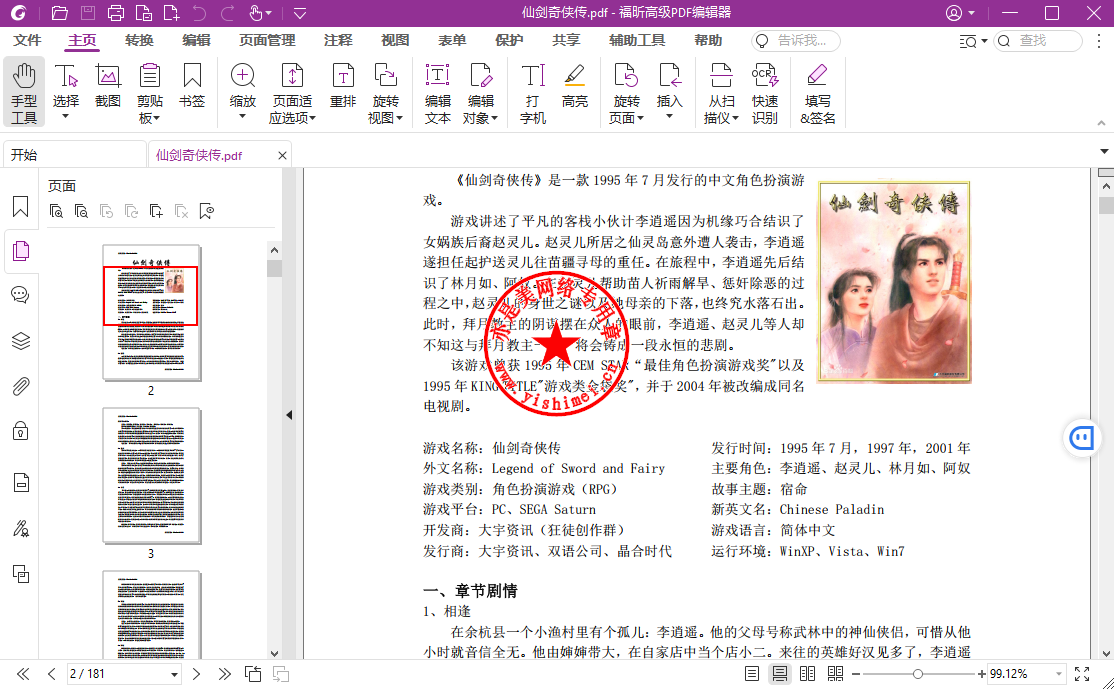Switch to the 开始 start document tab
The width and height of the screenshot is (1114, 689).
[74, 155]
